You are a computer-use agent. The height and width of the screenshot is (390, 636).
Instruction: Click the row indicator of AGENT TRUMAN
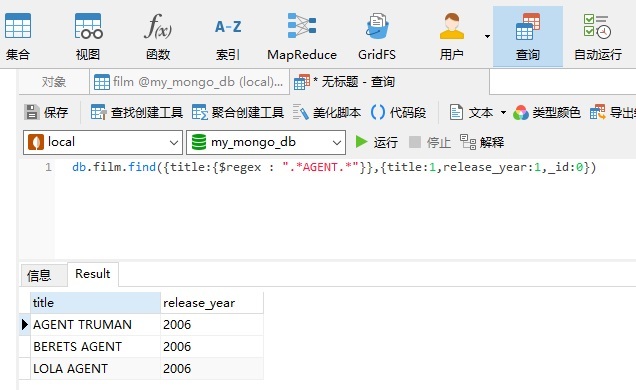[25, 325]
